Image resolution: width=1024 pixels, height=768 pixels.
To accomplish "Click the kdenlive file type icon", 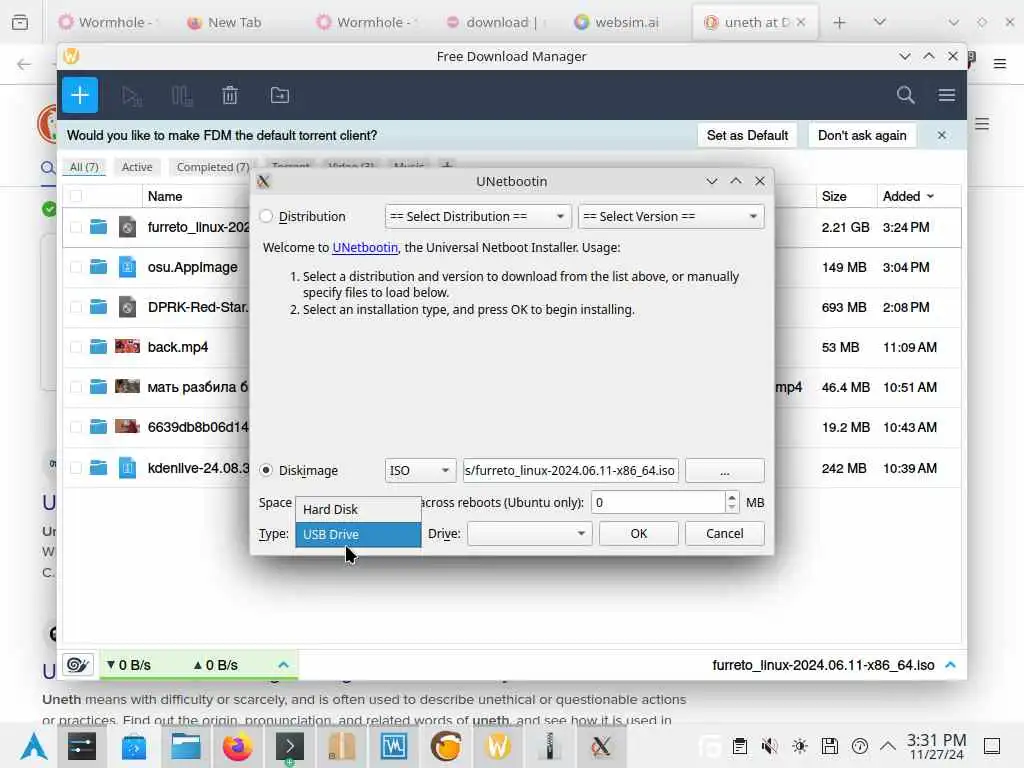I will 127,468.
